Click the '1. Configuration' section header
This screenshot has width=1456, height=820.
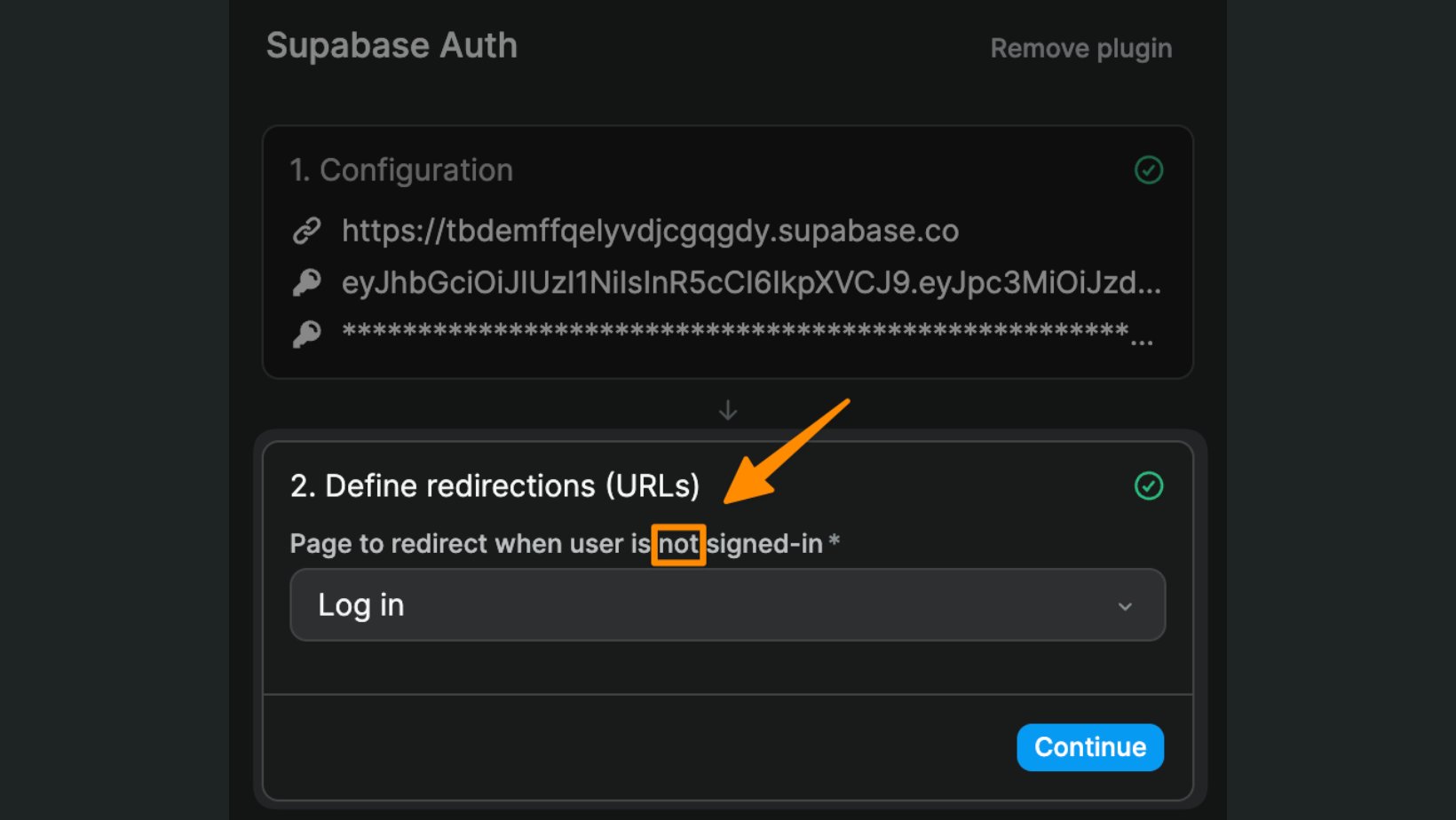pyautogui.click(x=401, y=170)
